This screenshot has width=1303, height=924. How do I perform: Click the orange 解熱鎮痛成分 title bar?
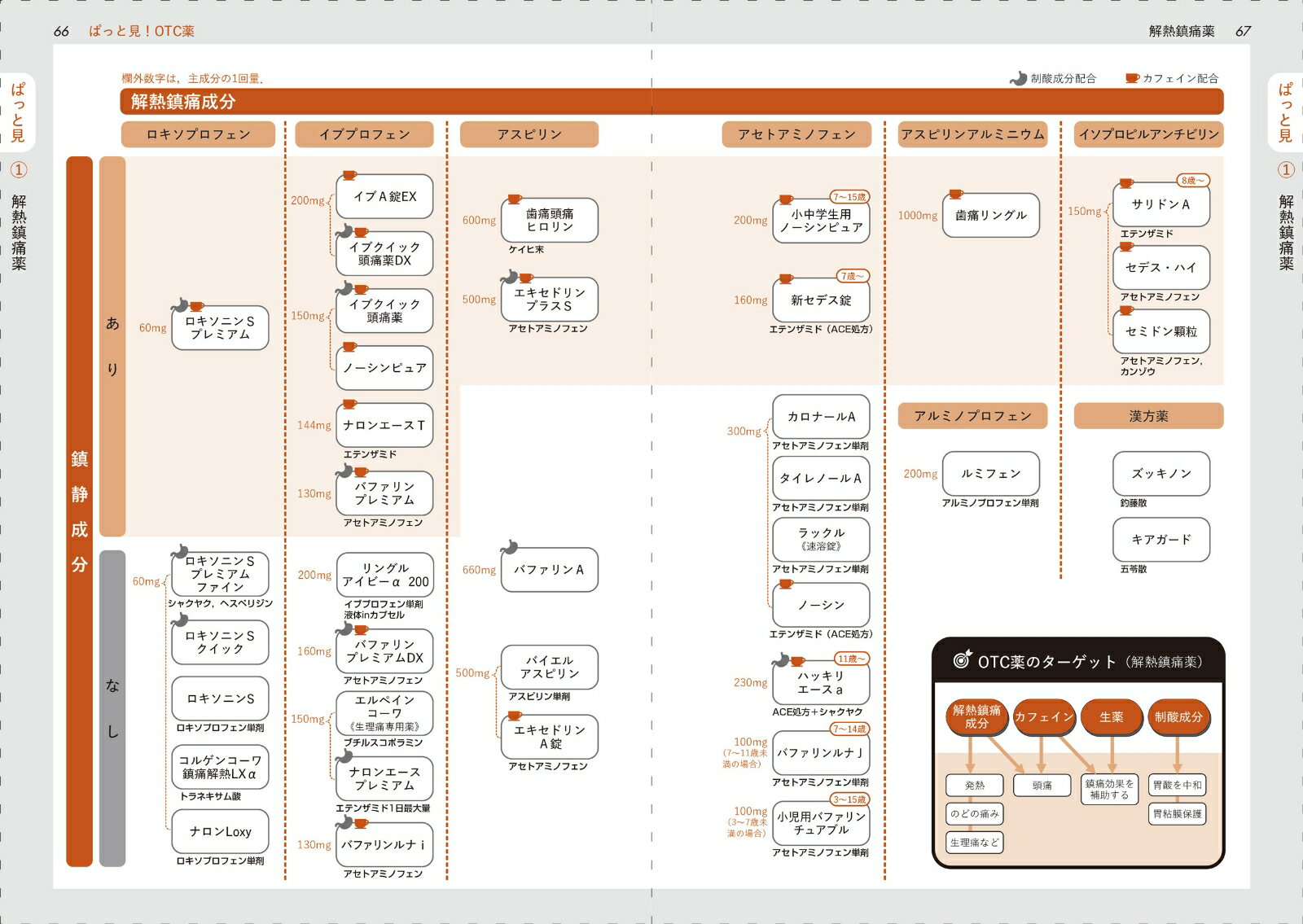(x=672, y=102)
